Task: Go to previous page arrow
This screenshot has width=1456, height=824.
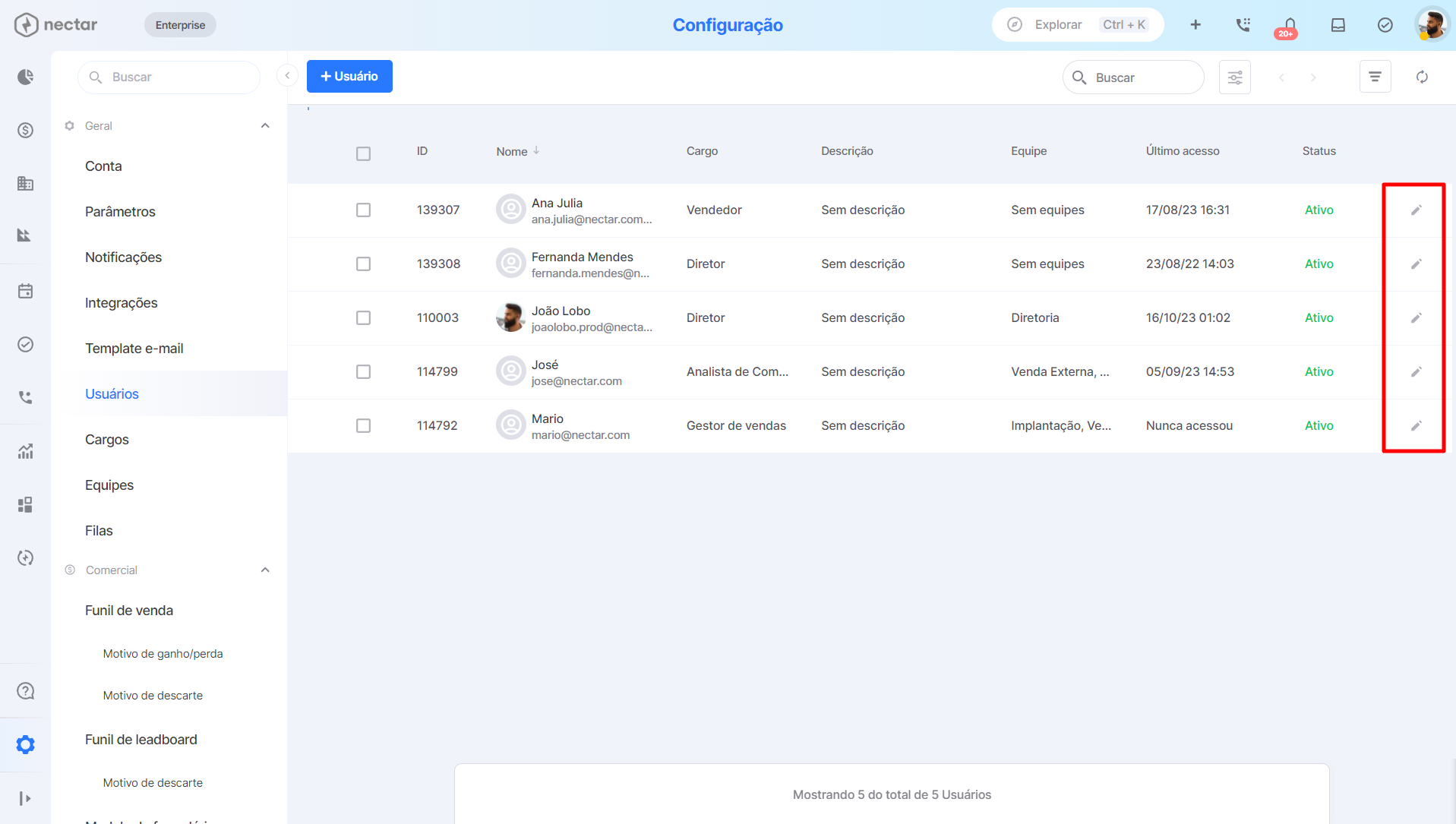Action: (x=1281, y=77)
